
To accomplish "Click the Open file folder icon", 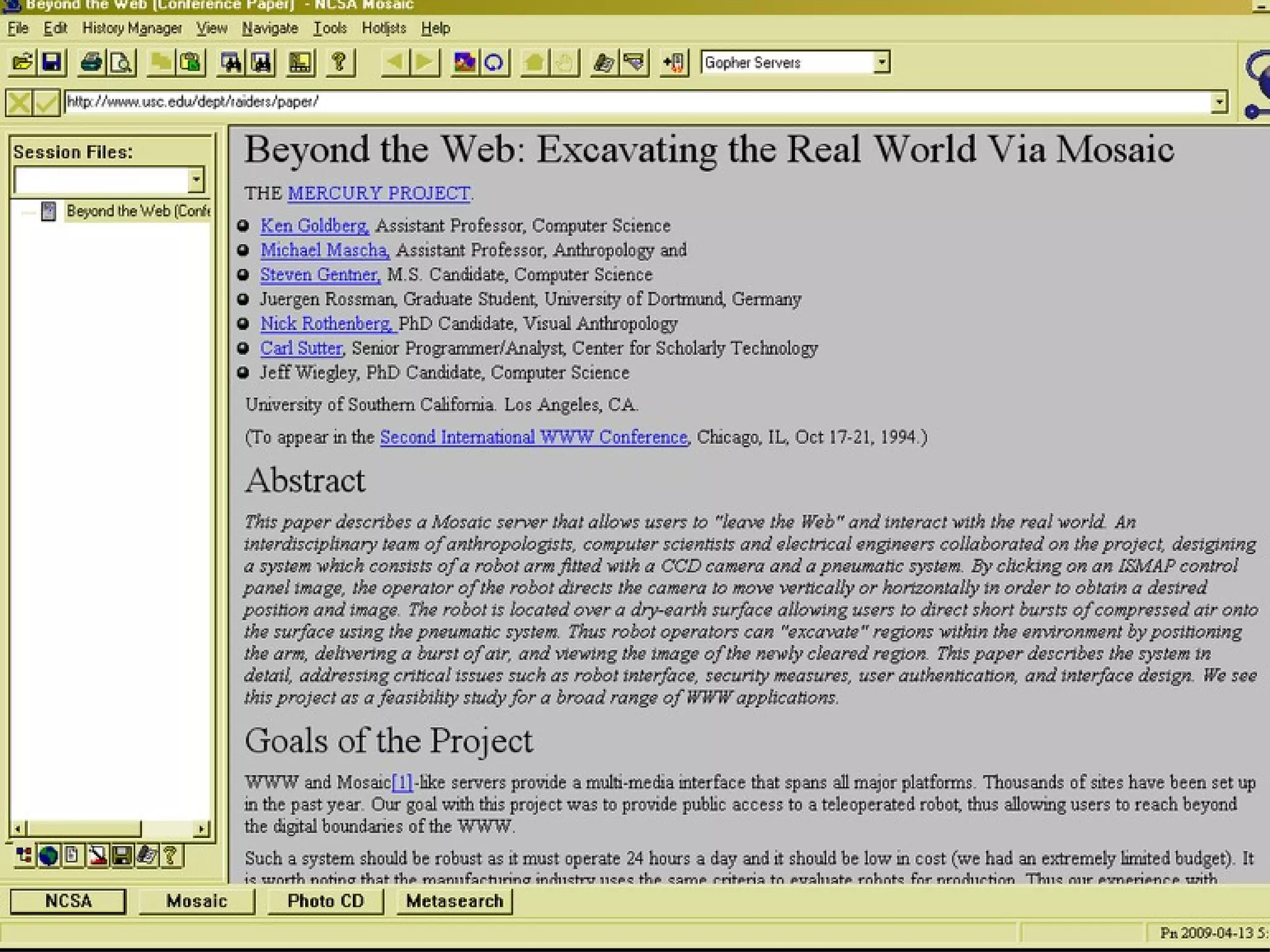I will coord(22,62).
